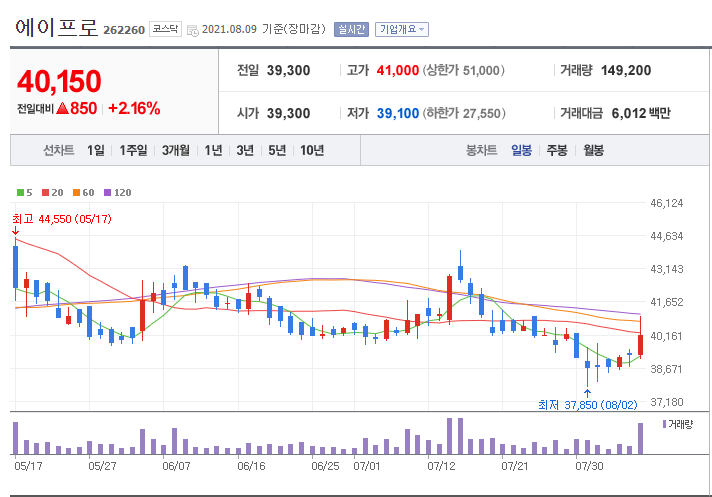Click the 거래량 value 149,200
The width and height of the screenshot is (712, 497).
pyautogui.click(x=626, y=70)
